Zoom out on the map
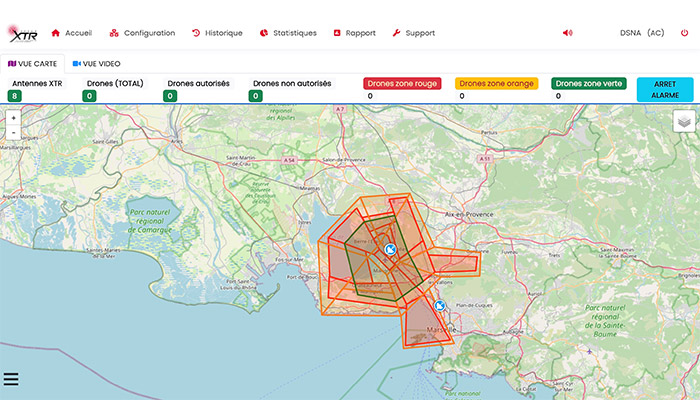The image size is (700, 400). tap(13, 132)
